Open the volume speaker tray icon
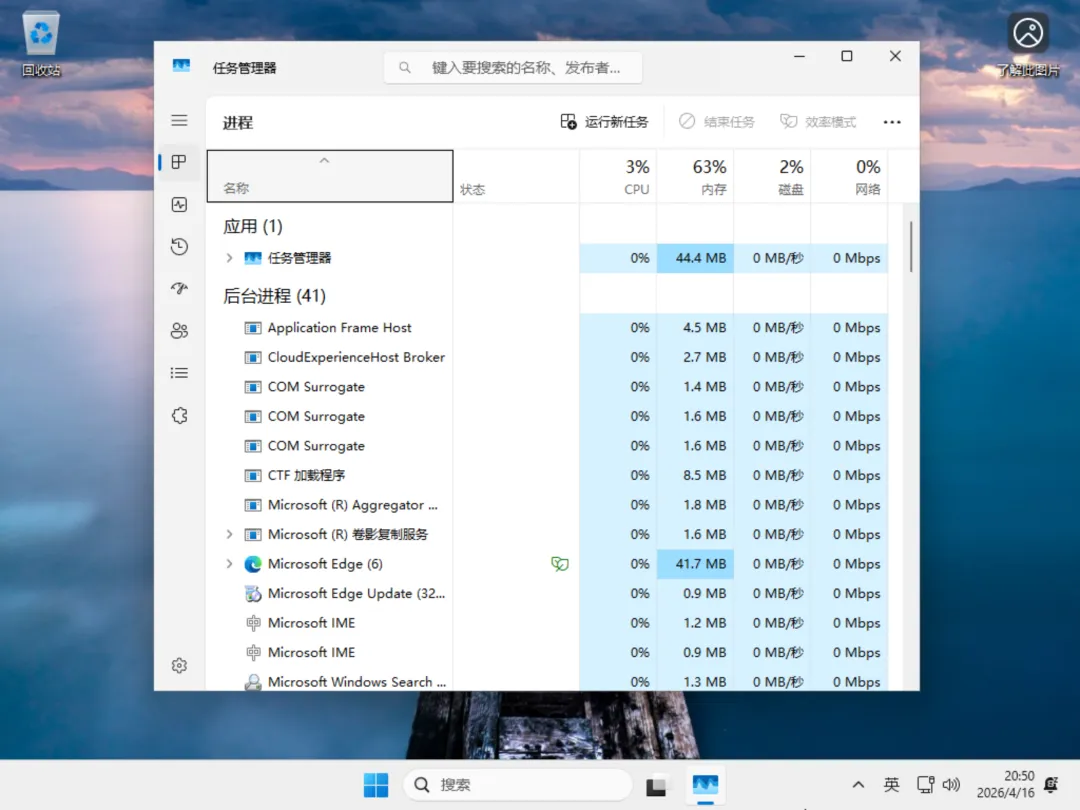 point(951,785)
